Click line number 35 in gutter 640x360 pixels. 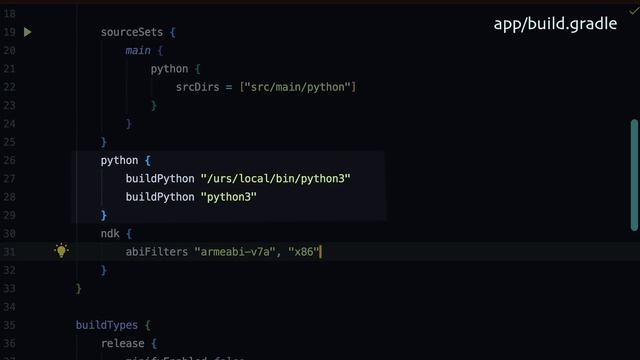coord(9,325)
